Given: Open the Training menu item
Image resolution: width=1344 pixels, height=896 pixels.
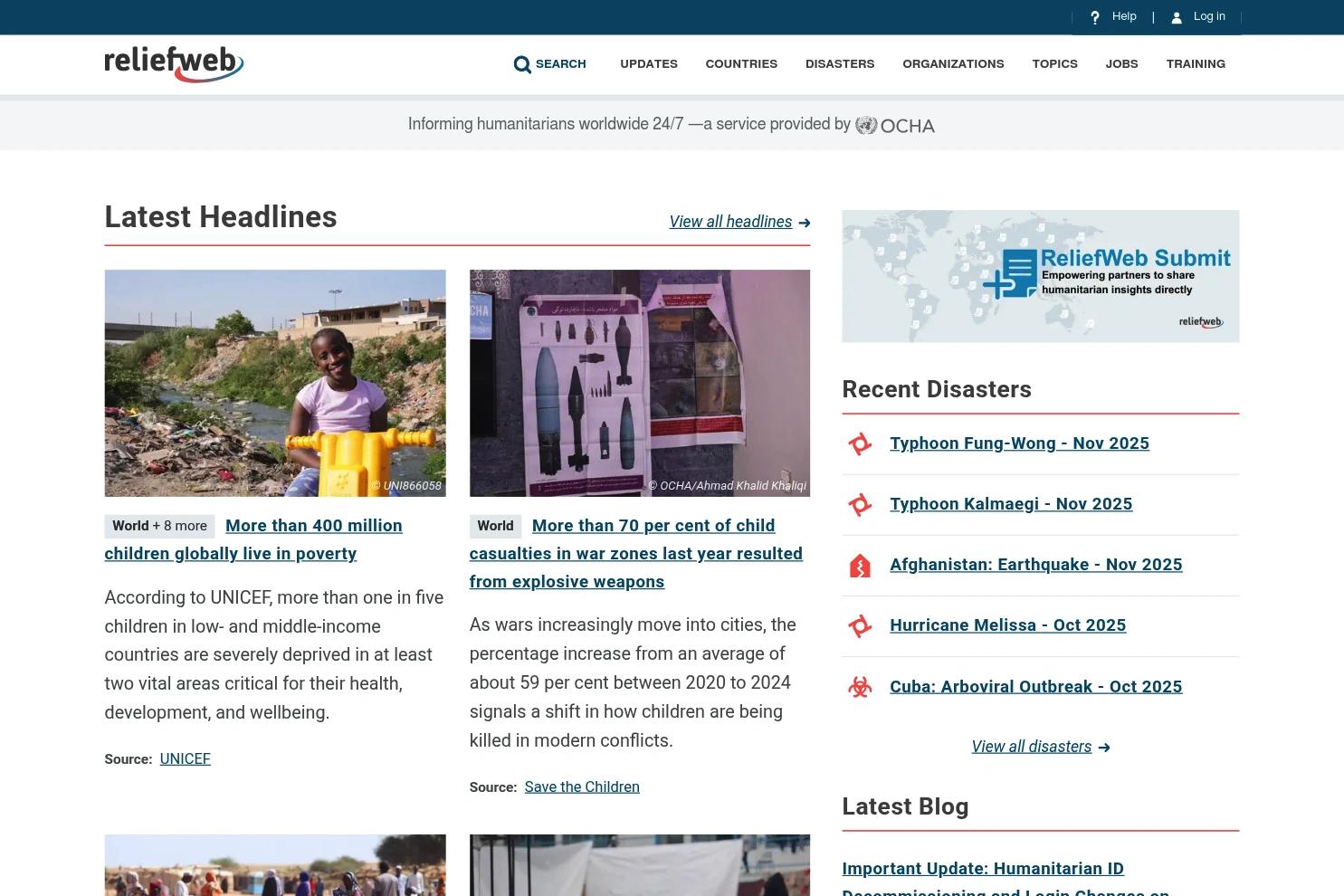Looking at the screenshot, I should point(1196,64).
